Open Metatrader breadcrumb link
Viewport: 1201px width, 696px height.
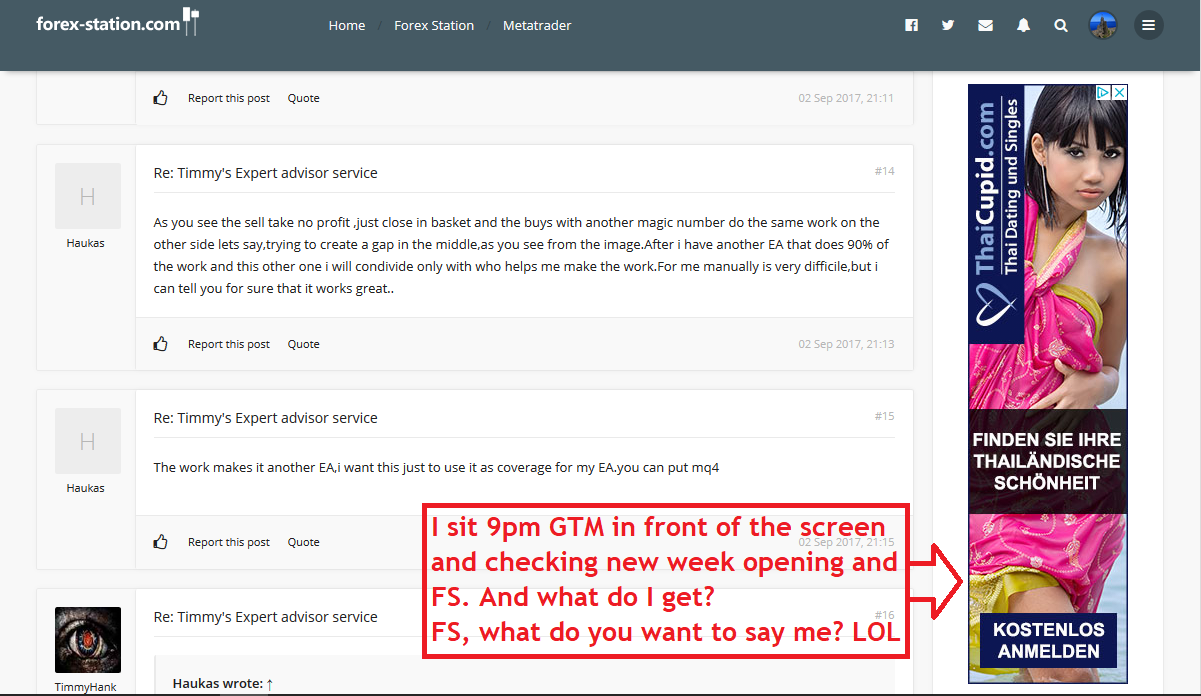pyautogui.click(x=537, y=25)
